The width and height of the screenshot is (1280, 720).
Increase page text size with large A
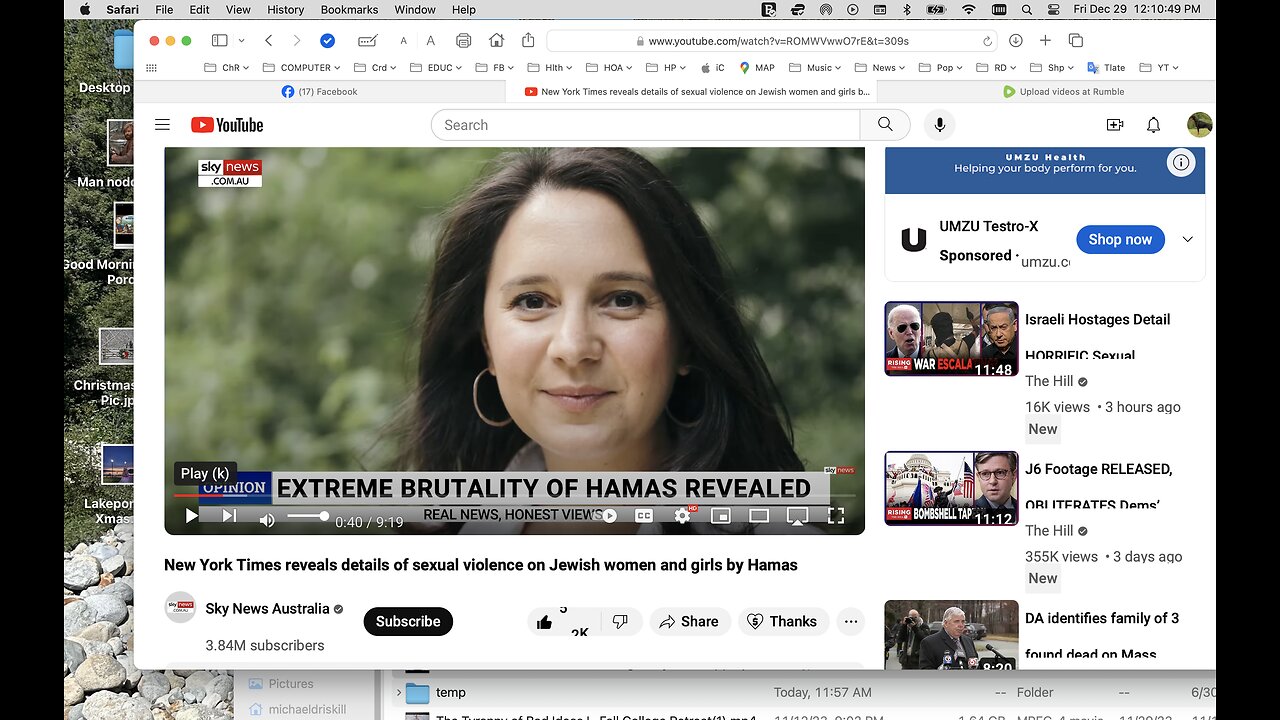[430, 41]
